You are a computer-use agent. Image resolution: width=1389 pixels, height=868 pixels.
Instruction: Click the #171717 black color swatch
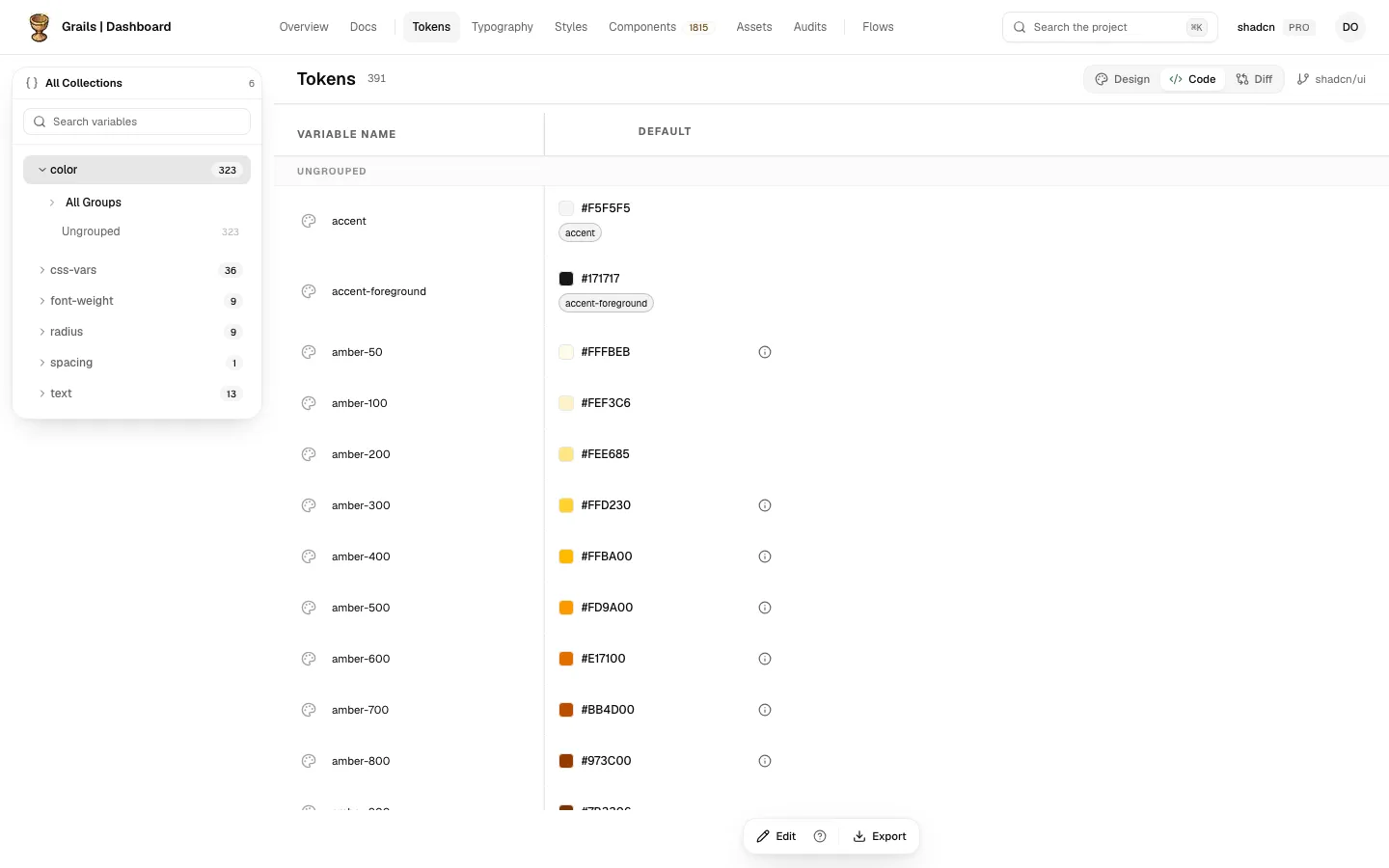(566, 279)
